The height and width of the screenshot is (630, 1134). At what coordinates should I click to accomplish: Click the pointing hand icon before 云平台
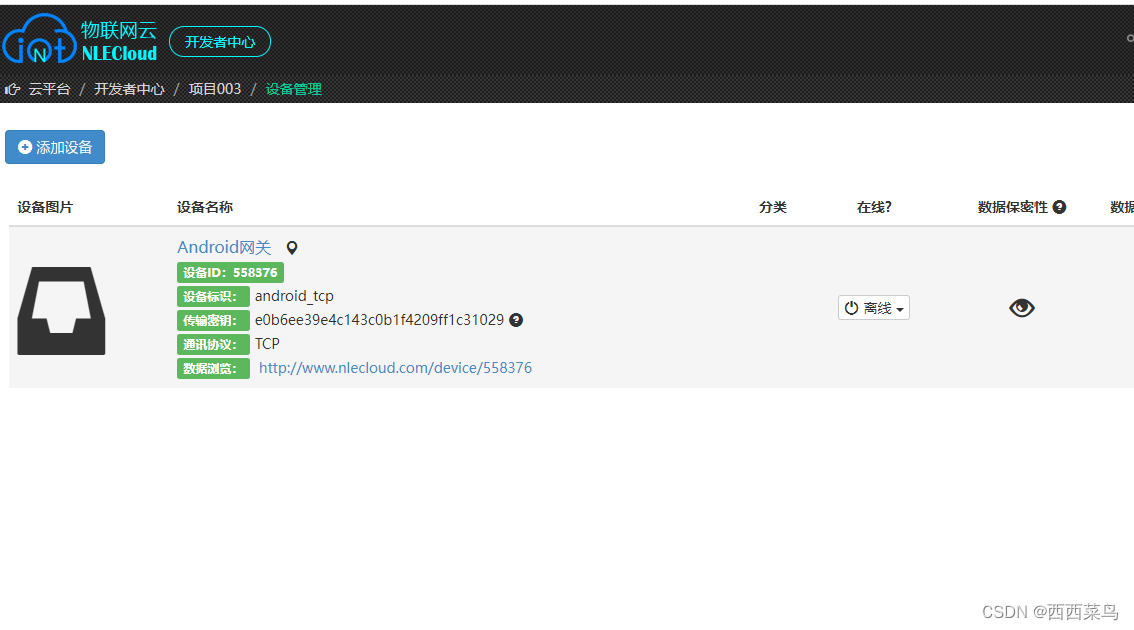[x=12, y=89]
